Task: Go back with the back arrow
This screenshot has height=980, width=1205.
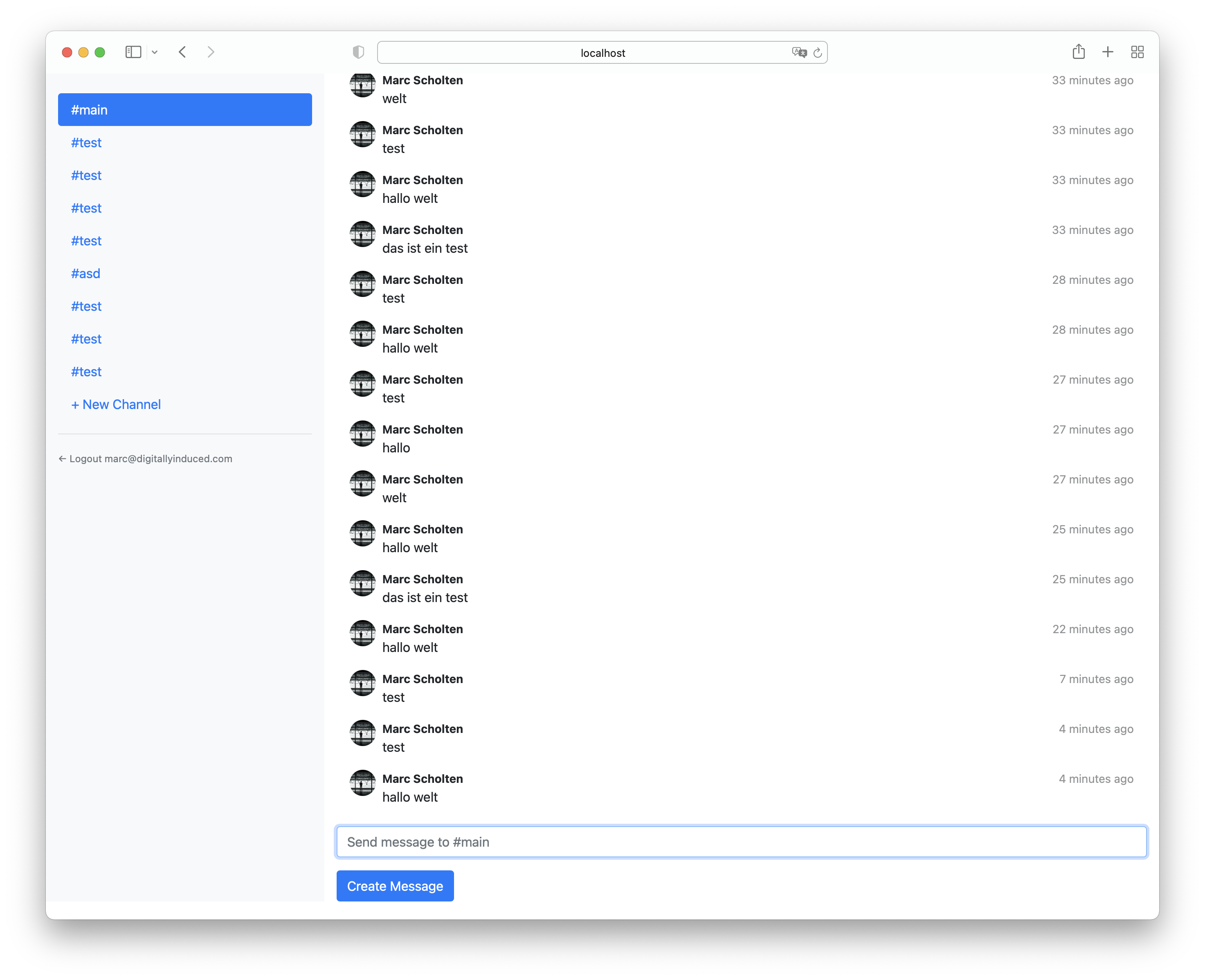Action: 182,52
